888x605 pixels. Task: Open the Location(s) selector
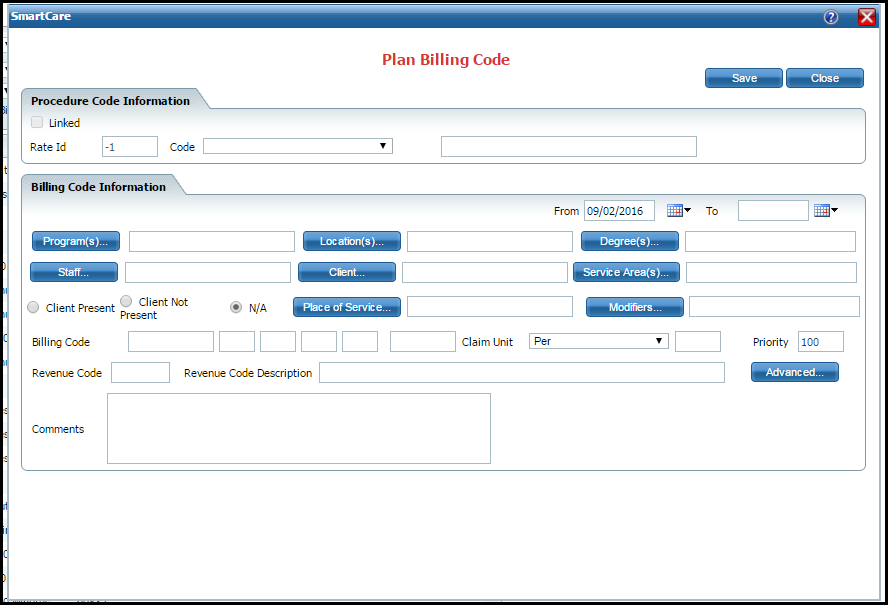pyautogui.click(x=351, y=241)
